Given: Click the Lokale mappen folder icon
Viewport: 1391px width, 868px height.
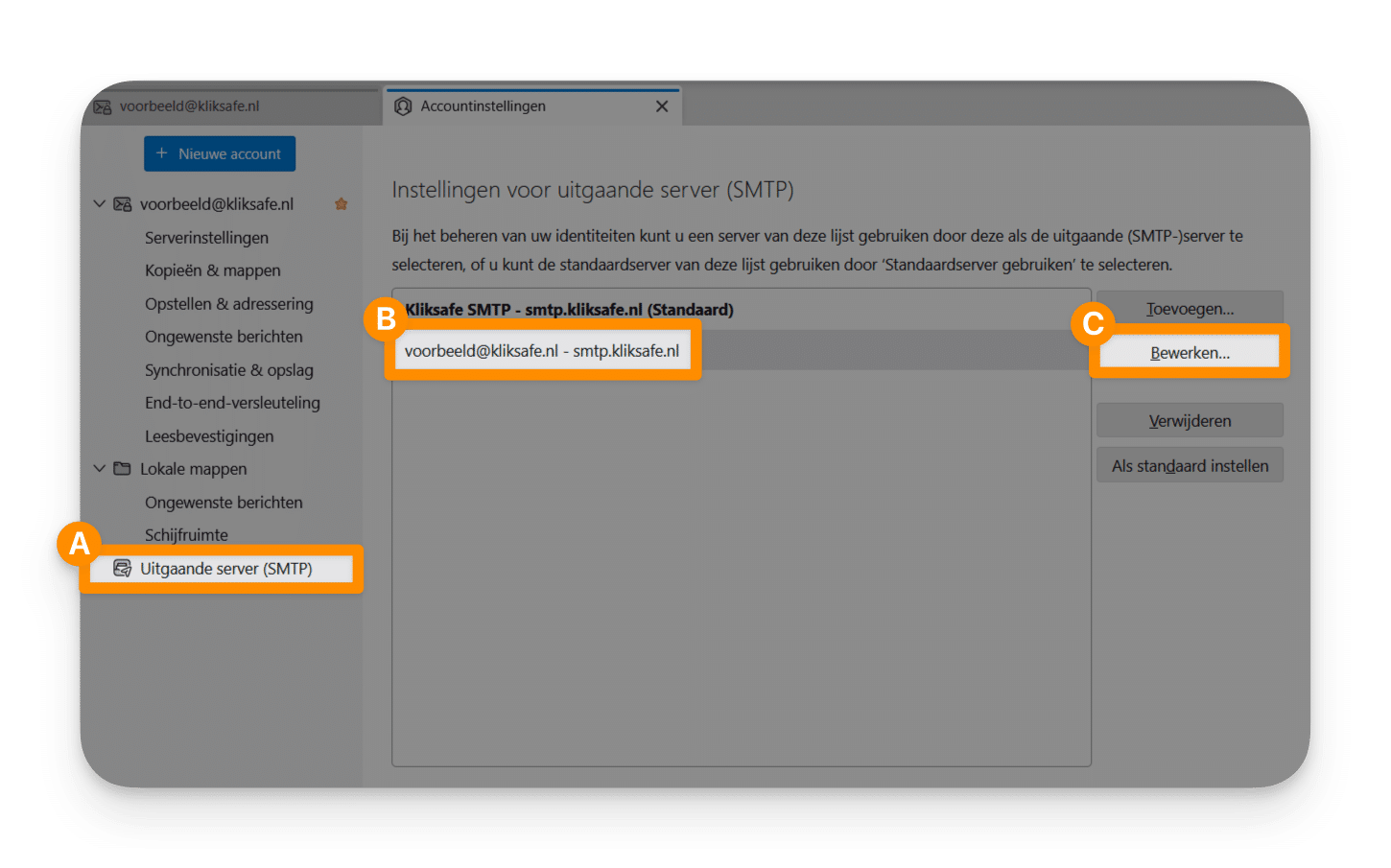Looking at the screenshot, I should 123,469.
